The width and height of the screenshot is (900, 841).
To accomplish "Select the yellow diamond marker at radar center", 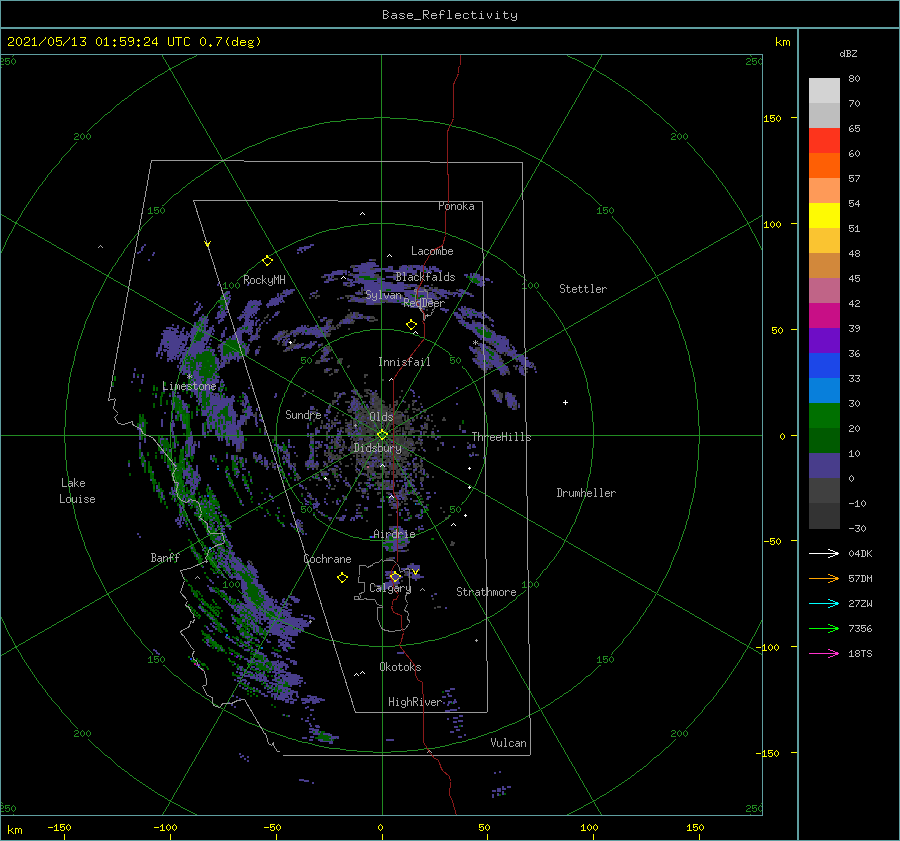I will tap(382, 435).
